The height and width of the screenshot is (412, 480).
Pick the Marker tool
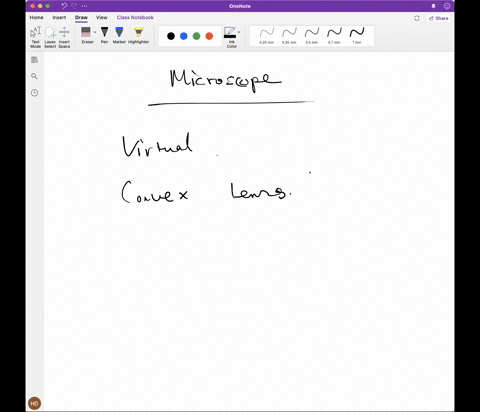(x=119, y=35)
